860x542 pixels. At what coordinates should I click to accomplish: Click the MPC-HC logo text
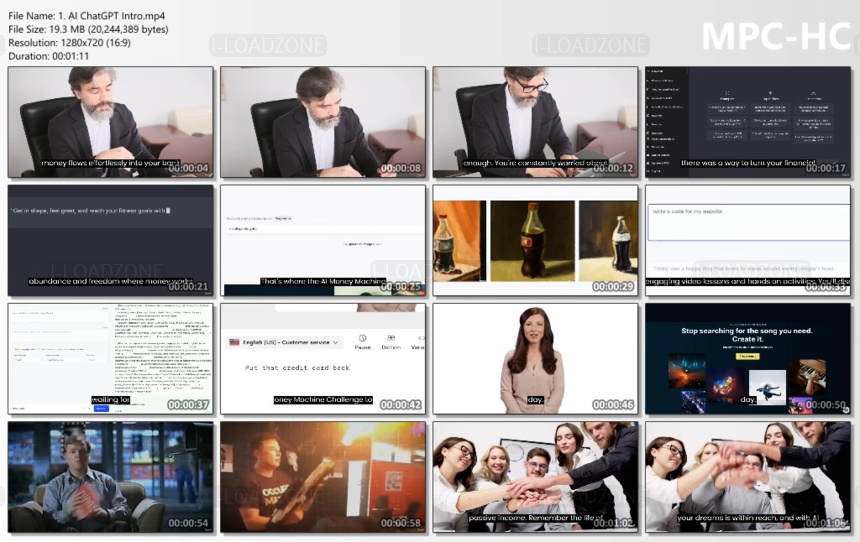(x=777, y=37)
